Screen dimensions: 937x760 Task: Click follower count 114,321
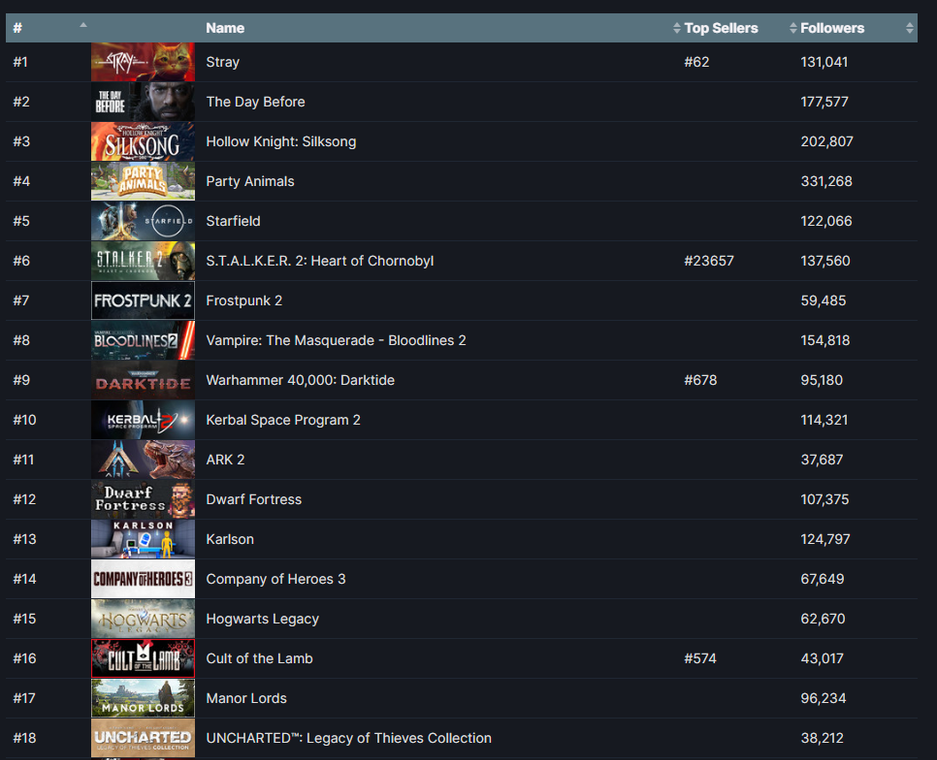[824, 420]
